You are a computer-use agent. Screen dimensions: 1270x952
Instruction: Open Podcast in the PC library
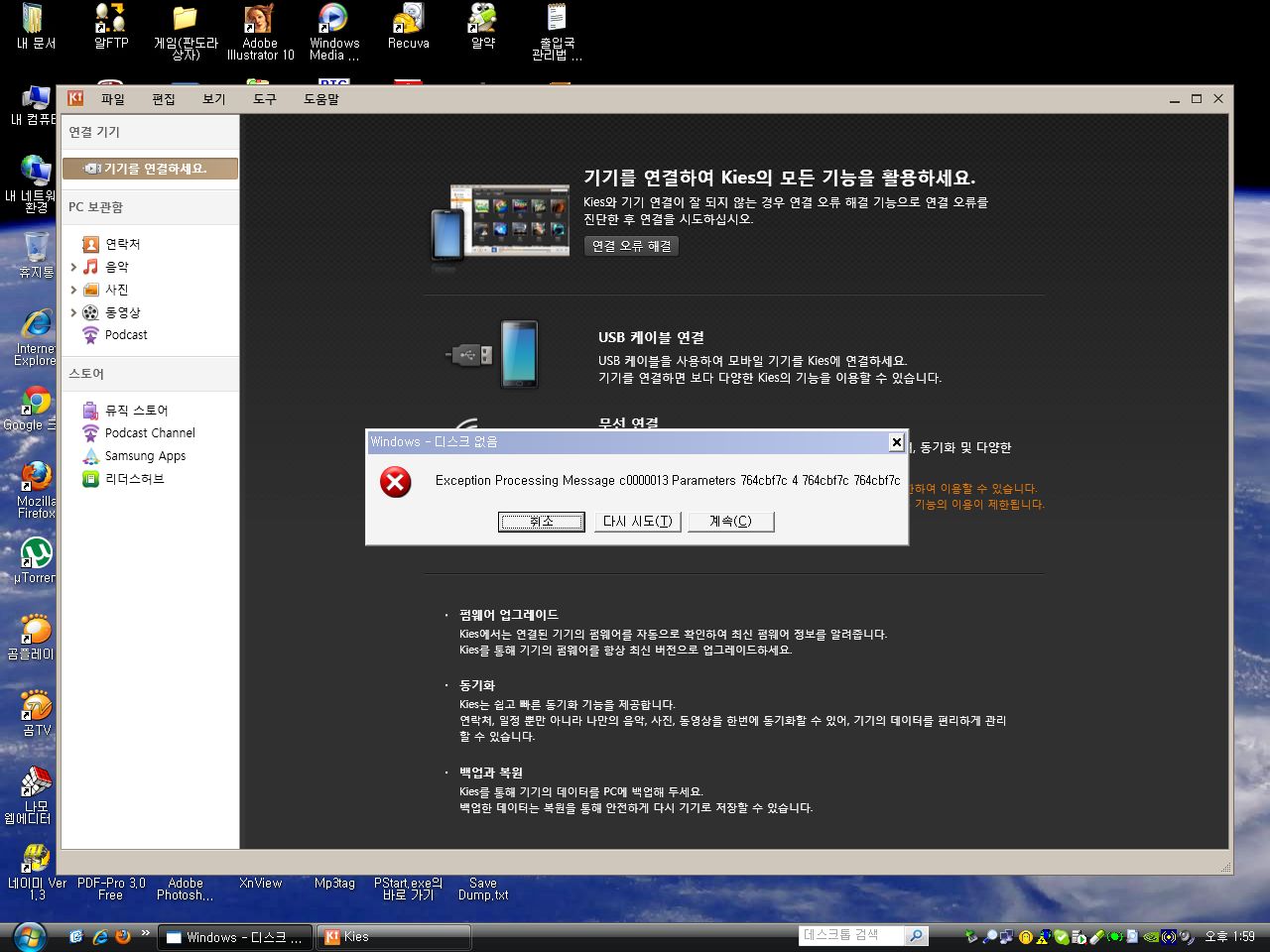pyautogui.click(x=126, y=335)
